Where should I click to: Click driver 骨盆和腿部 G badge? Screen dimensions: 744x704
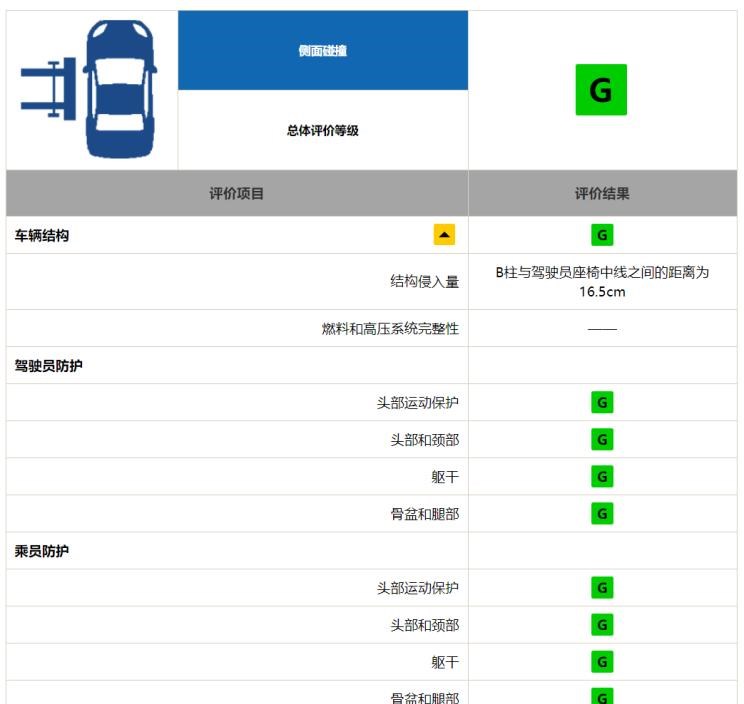click(x=602, y=513)
